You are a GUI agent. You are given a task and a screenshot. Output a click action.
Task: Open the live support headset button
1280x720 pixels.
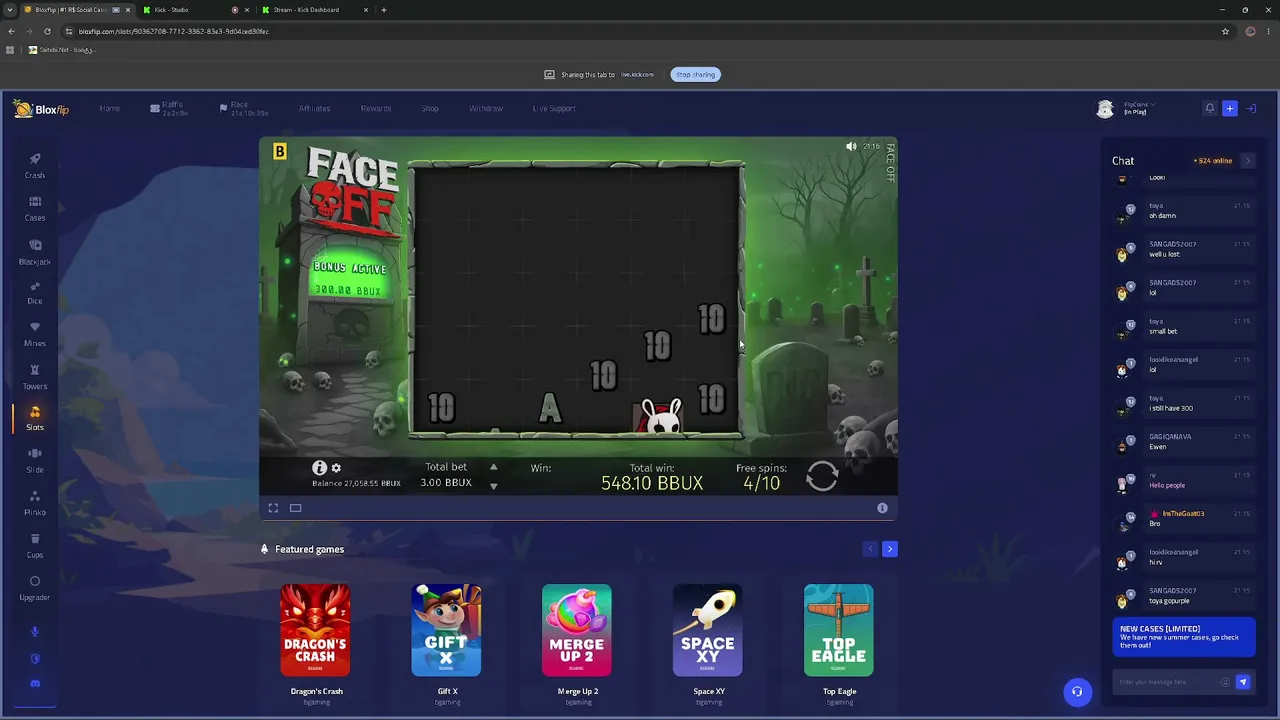tap(1077, 691)
